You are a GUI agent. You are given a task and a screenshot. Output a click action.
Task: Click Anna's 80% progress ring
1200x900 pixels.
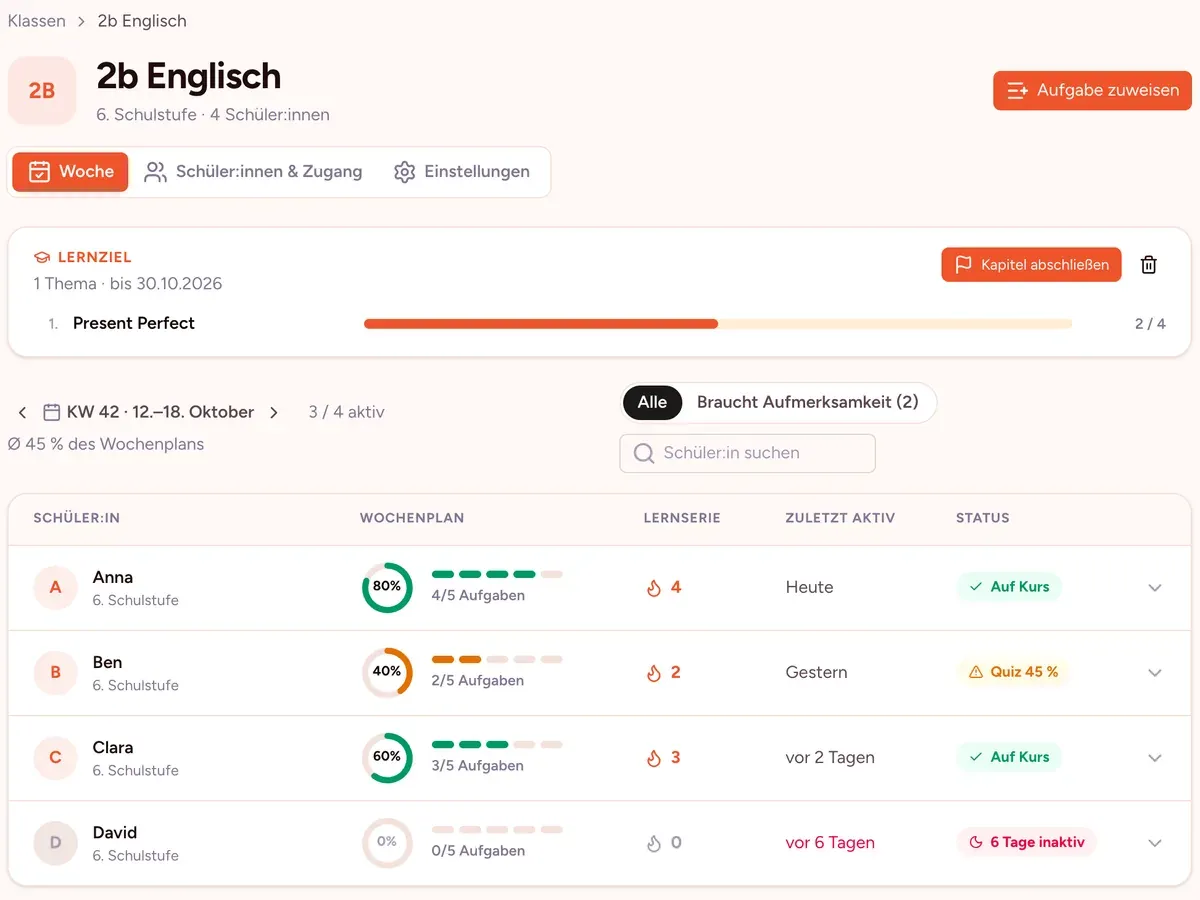coord(387,588)
